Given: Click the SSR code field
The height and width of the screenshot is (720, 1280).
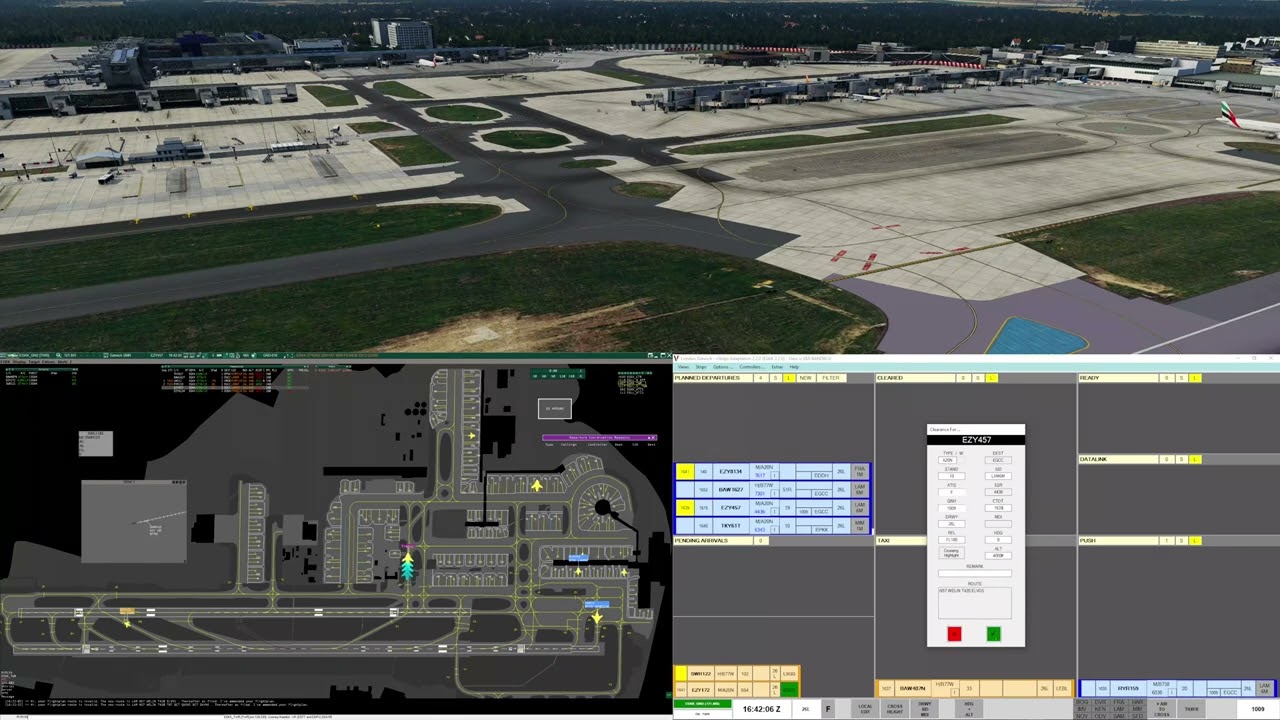Looking at the screenshot, I should coord(998,492).
